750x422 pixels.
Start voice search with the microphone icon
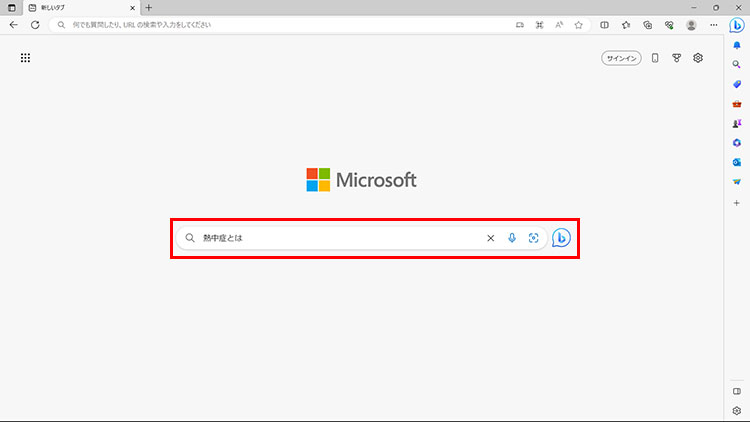[x=512, y=238]
